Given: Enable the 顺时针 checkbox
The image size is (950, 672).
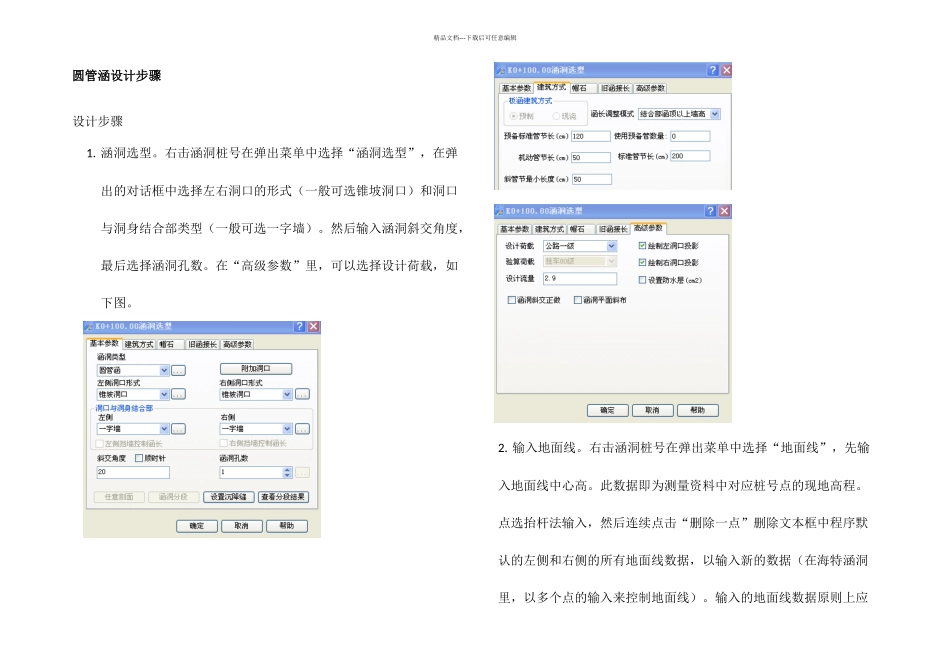Looking at the screenshot, I should click(x=139, y=458).
